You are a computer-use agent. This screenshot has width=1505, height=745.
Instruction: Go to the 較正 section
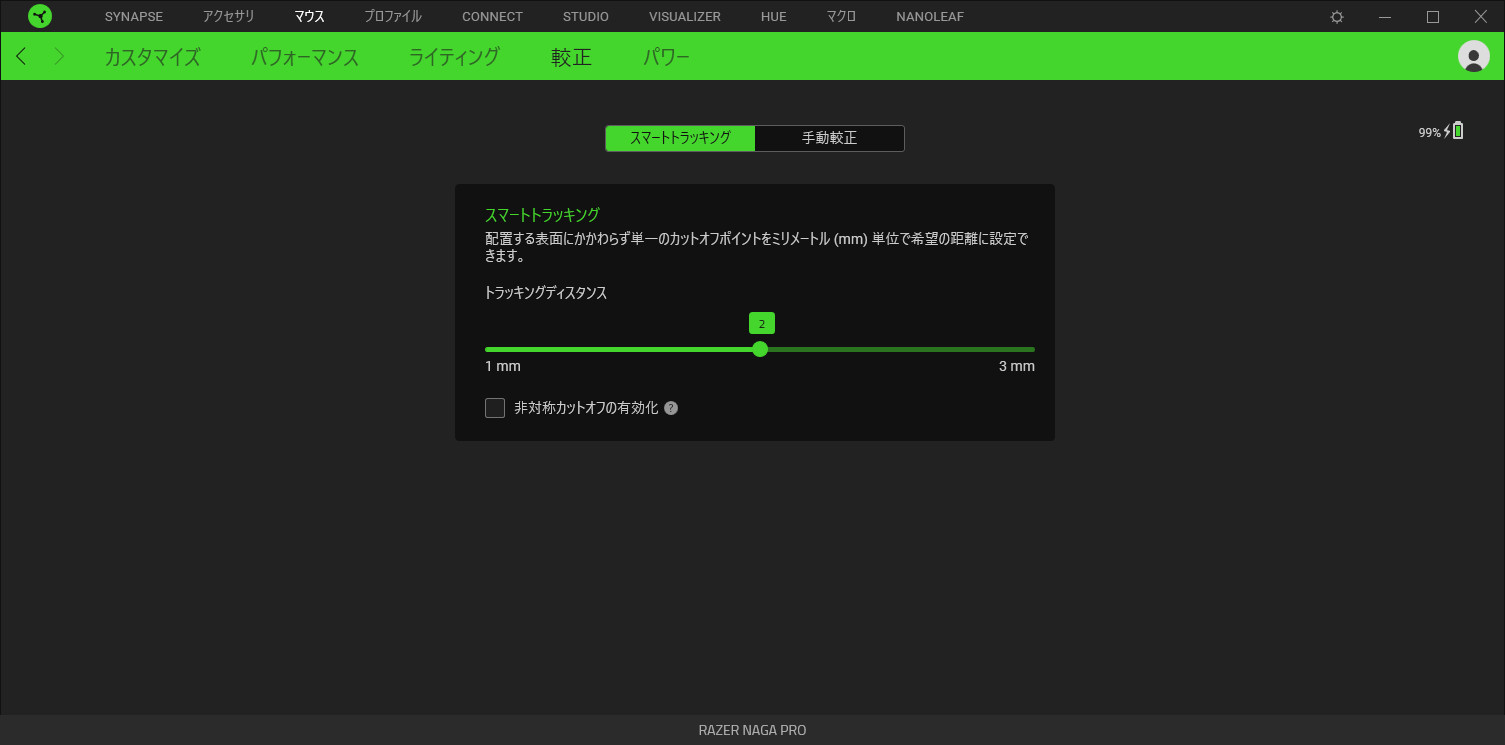(x=571, y=57)
